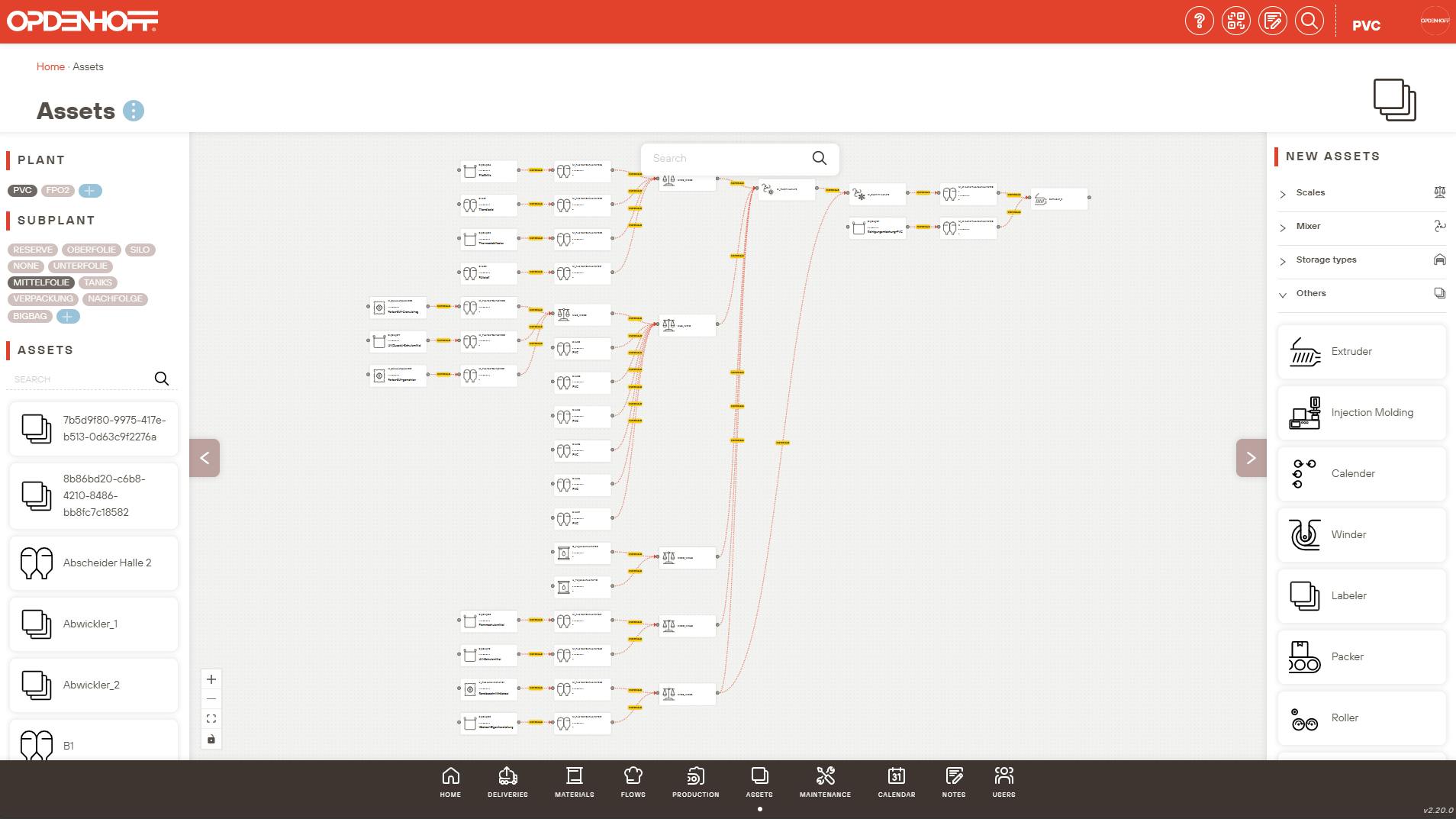Image resolution: width=1456 pixels, height=819 pixels.
Task: Choose the Roller asset icon
Action: [x=1361, y=717]
